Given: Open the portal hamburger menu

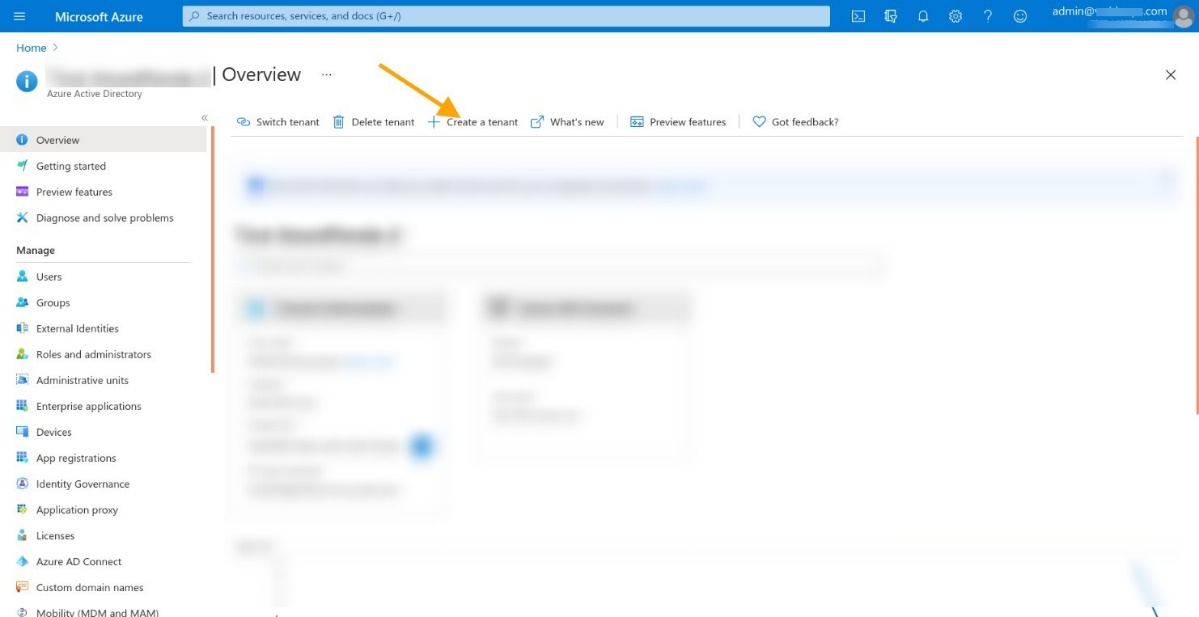Looking at the screenshot, I should [19, 16].
